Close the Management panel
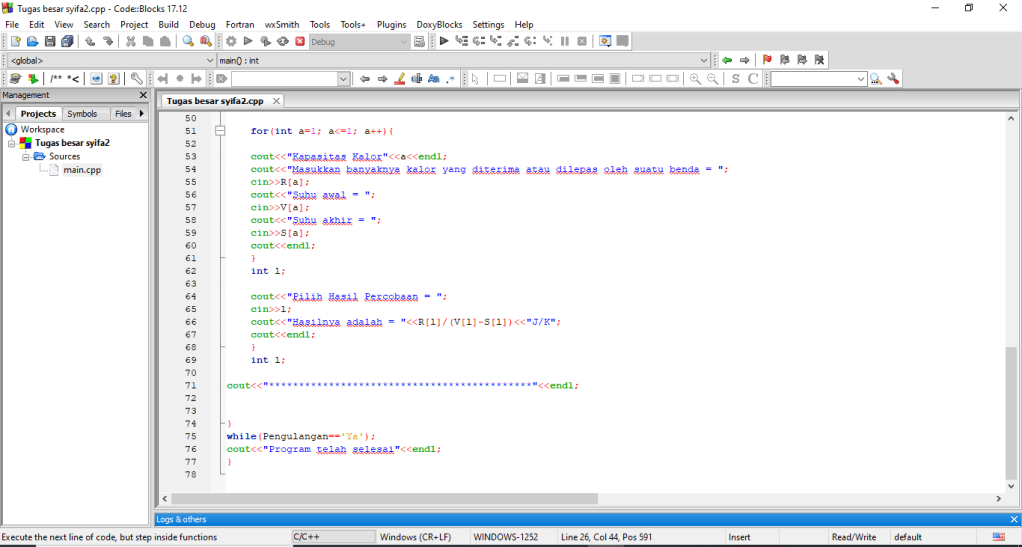 coord(142,95)
